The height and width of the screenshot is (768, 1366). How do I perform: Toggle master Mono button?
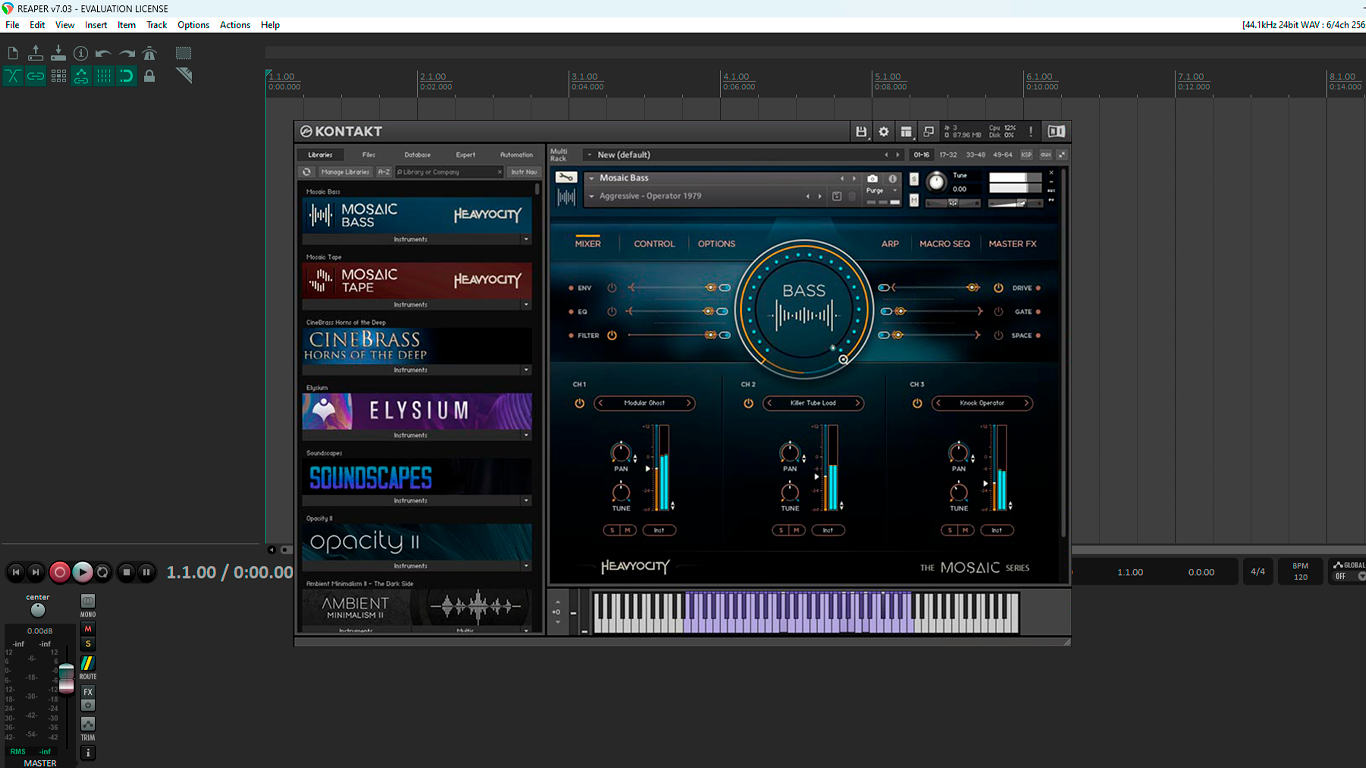click(x=88, y=601)
